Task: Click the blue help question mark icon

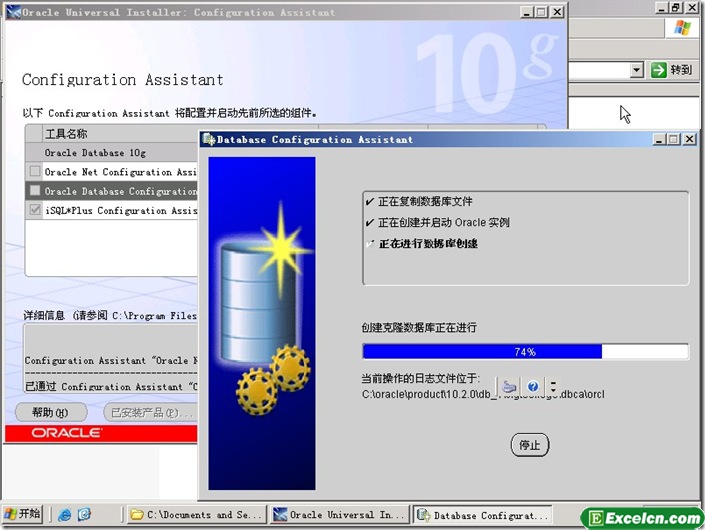Action: click(533, 387)
